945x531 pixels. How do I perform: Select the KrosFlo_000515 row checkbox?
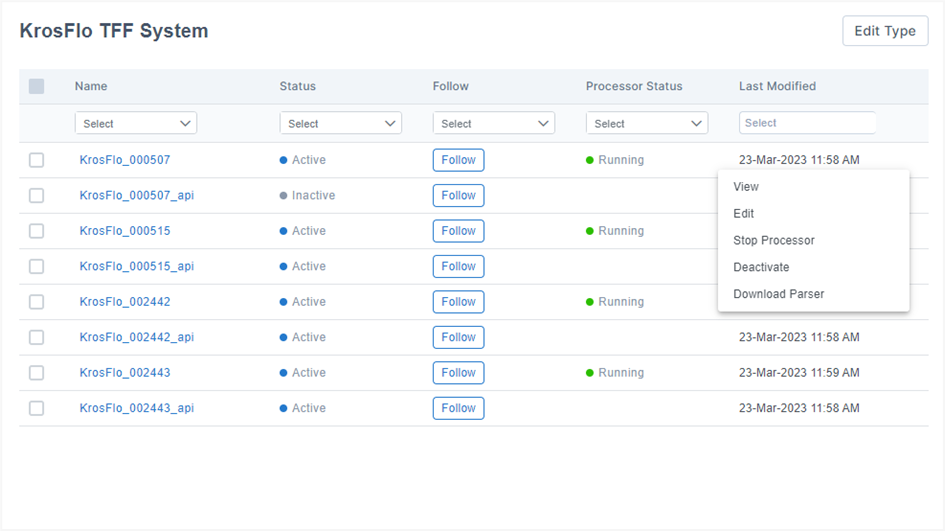pos(36,231)
